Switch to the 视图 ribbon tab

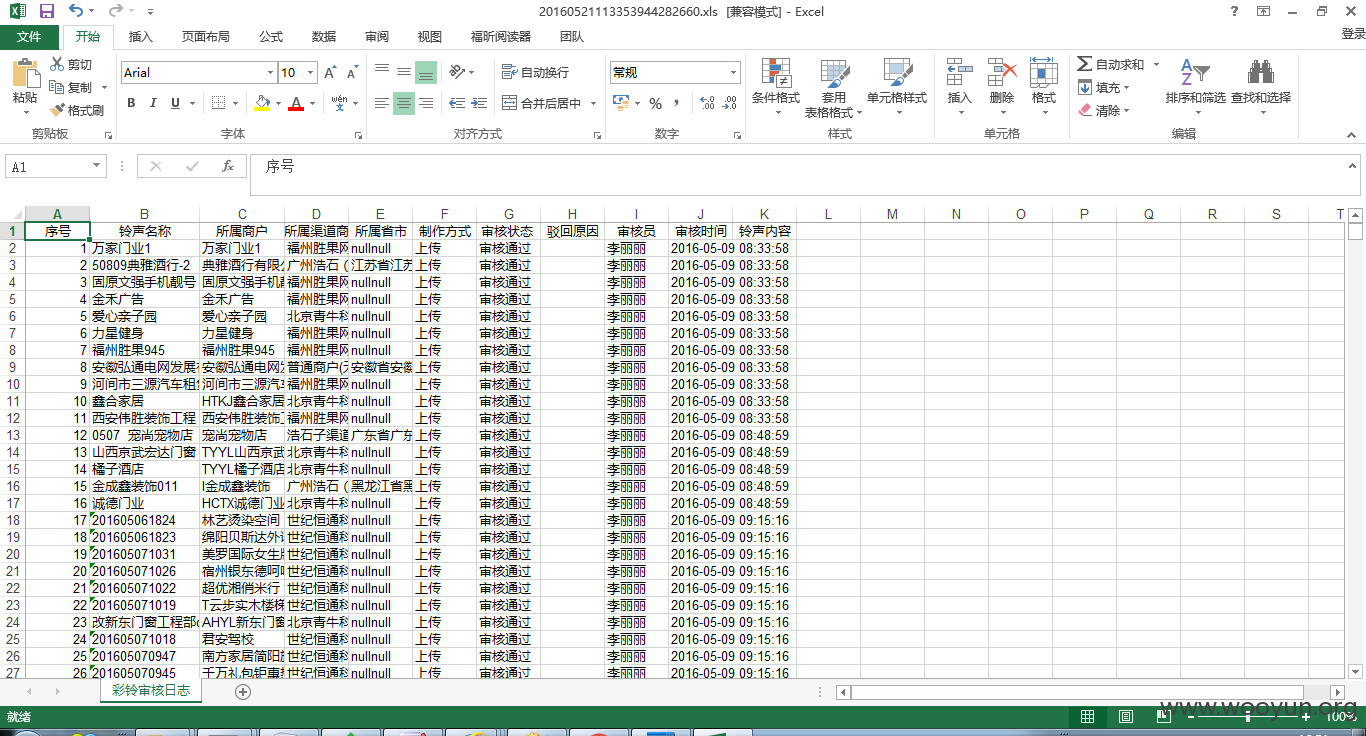[430, 37]
